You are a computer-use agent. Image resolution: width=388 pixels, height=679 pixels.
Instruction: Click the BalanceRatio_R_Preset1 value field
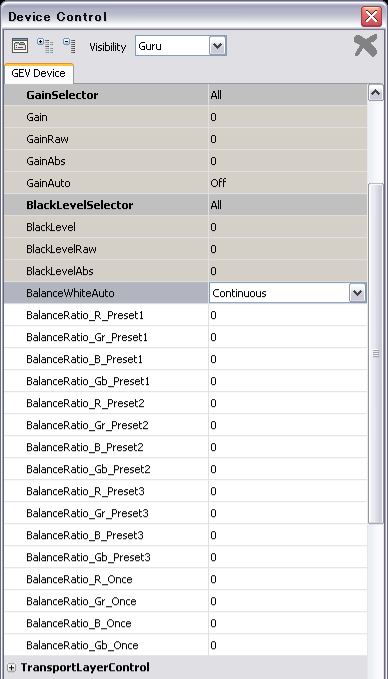288,315
